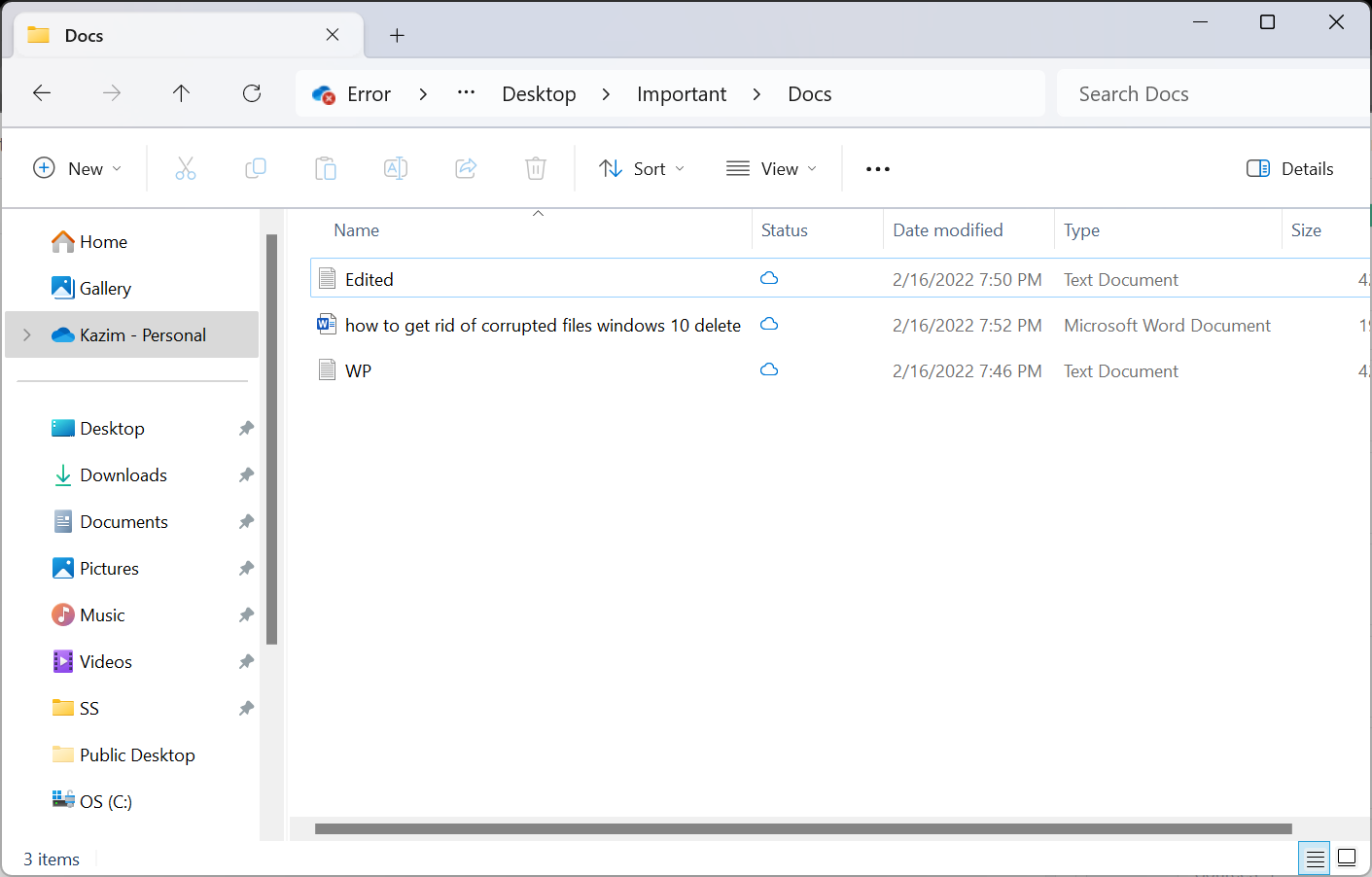Click the Share icon in the toolbar
This screenshot has height=877, width=1372.
[x=466, y=168]
